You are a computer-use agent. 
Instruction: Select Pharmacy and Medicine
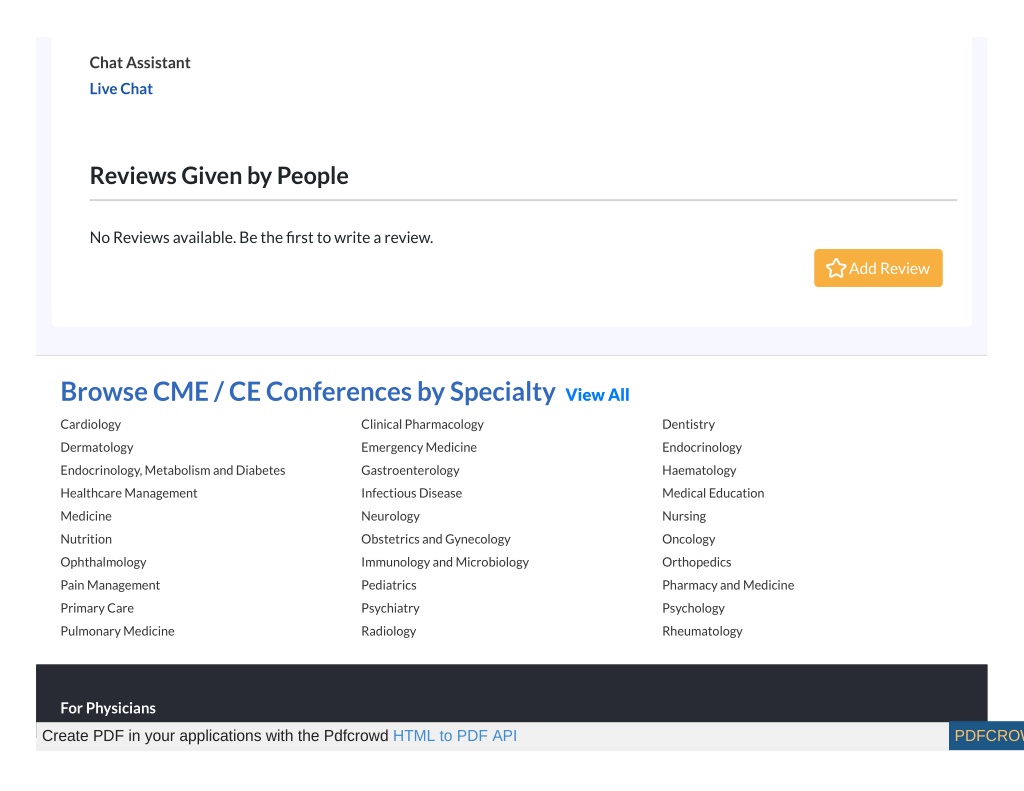click(x=728, y=585)
